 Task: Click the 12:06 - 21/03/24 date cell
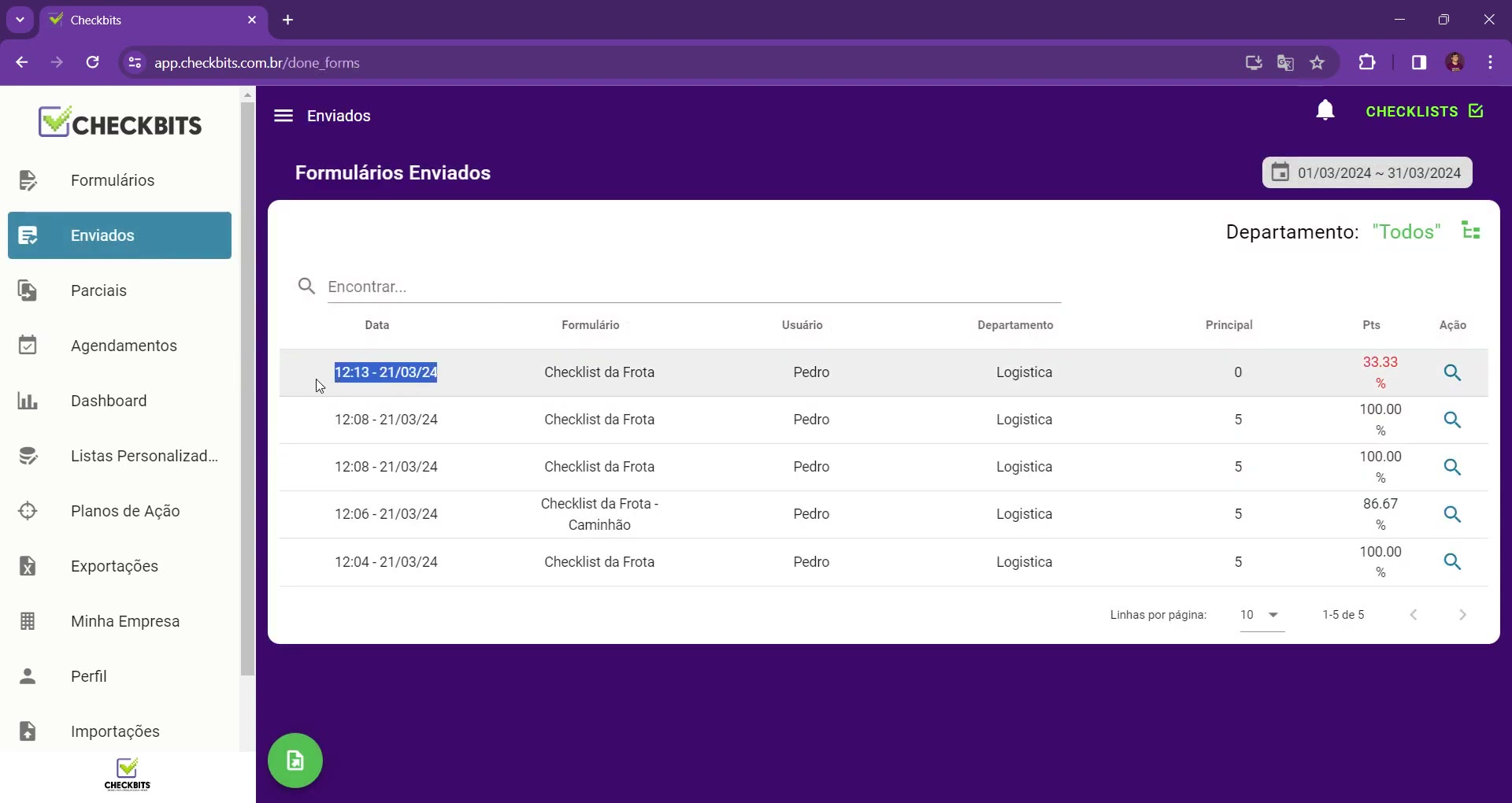pyautogui.click(x=386, y=514)
